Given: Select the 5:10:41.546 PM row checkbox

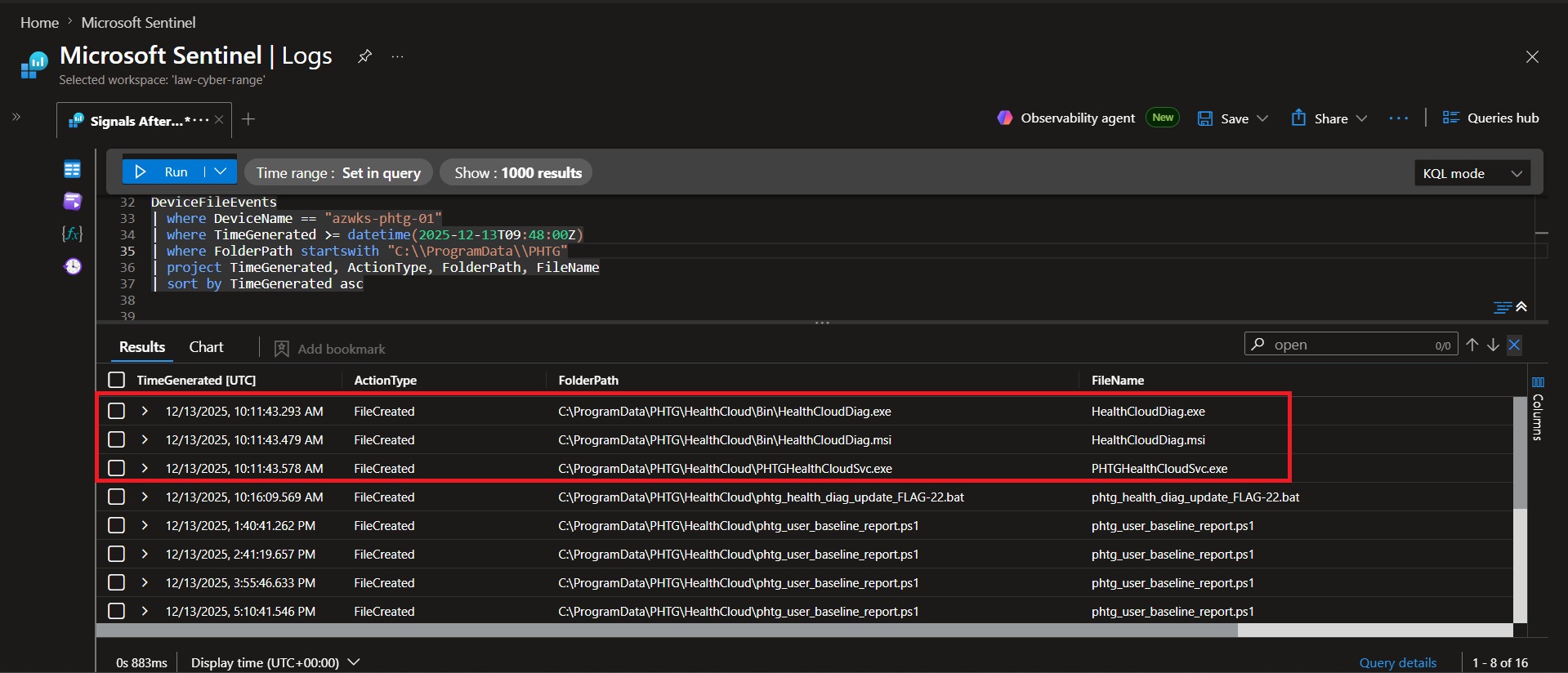Looking at the screenshot, I should coord(117,611).
